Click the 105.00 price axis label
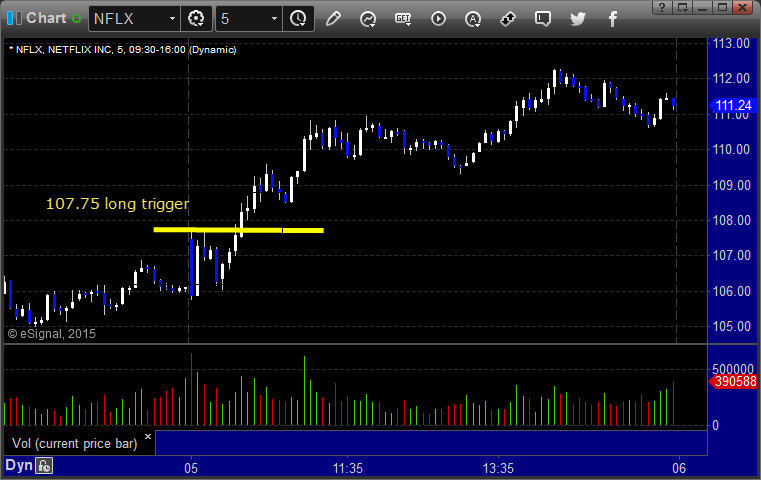Image resolution: width=761 pixels, height=480 pixels. pos(731,326)
